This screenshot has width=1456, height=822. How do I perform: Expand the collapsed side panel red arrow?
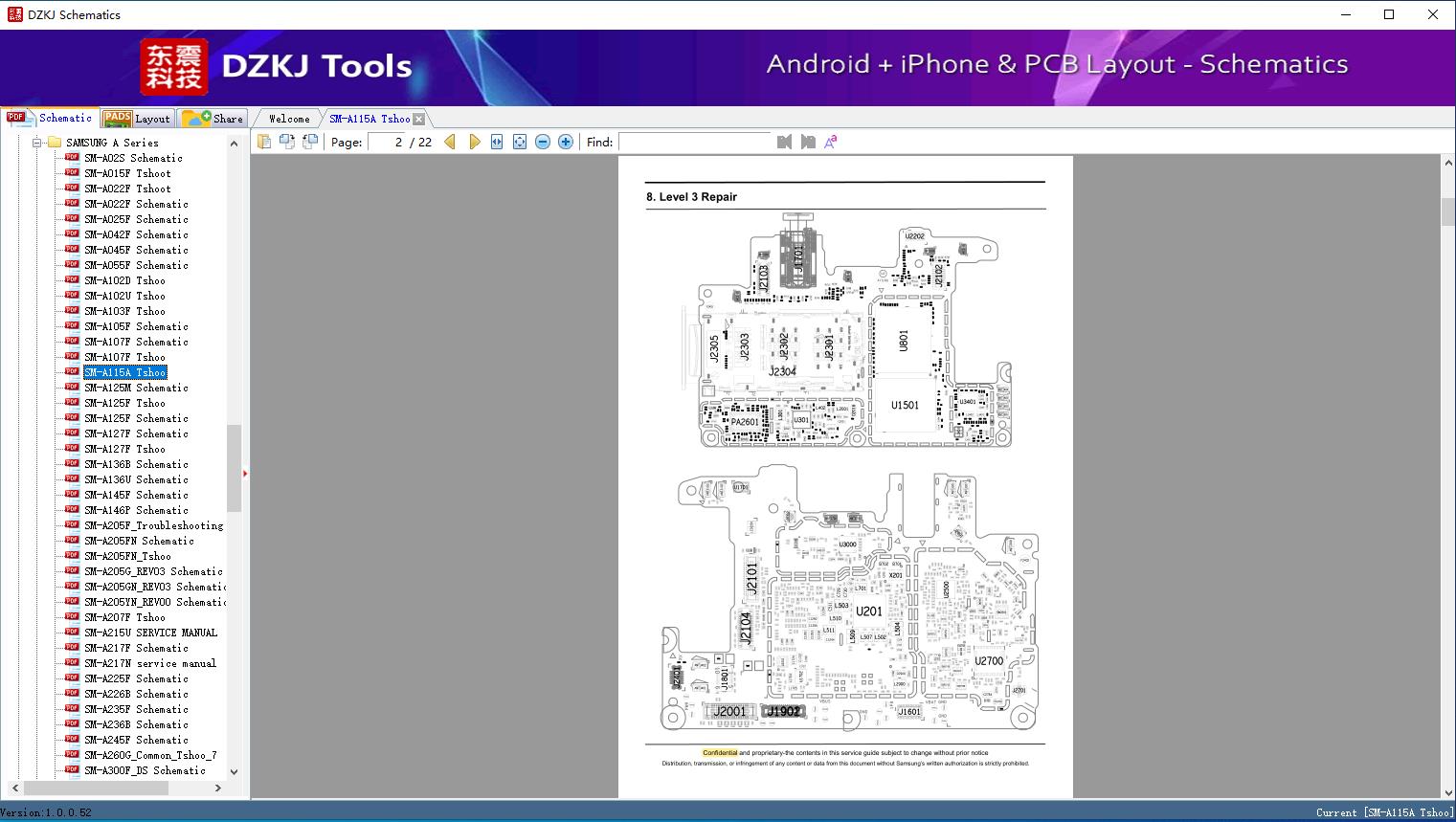[x=245, y=473]
